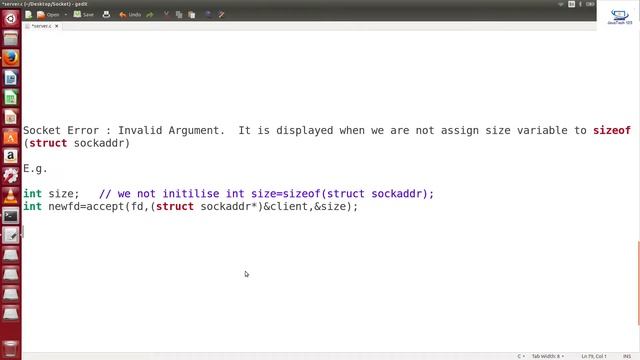The image size is (640, 360).
Task: Open the keyboard layout indicator
Action: tap(571, 4)
